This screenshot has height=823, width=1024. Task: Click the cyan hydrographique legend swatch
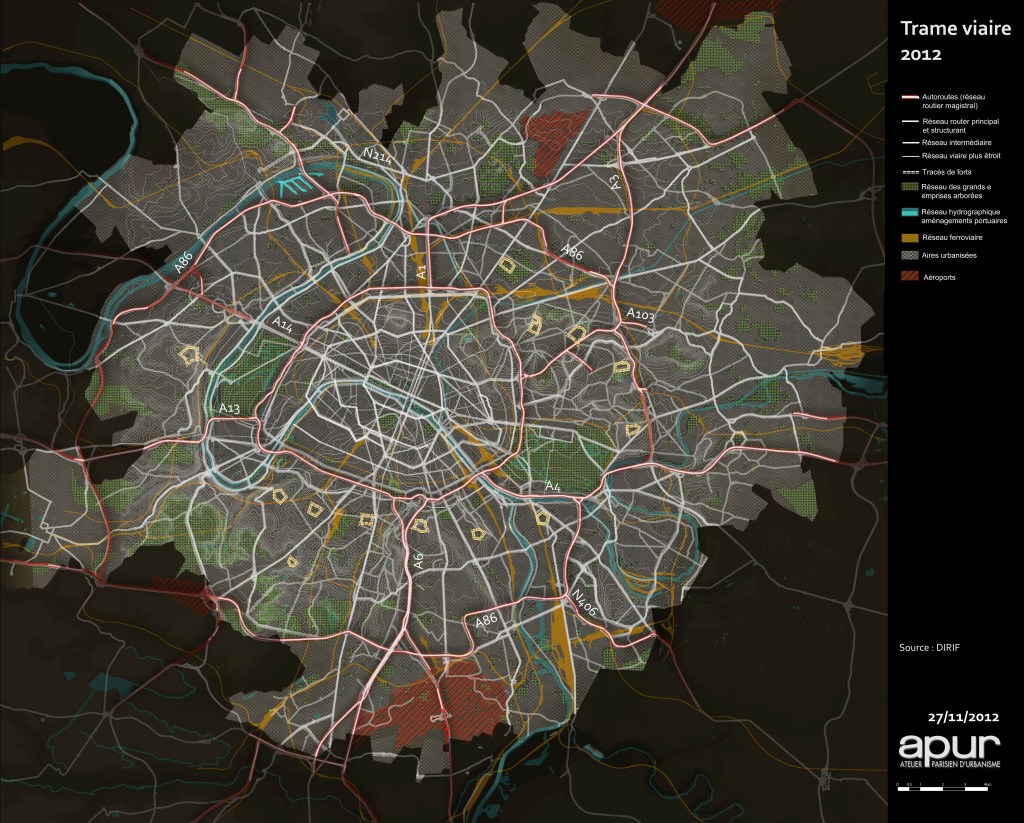(x=910, y=212)
